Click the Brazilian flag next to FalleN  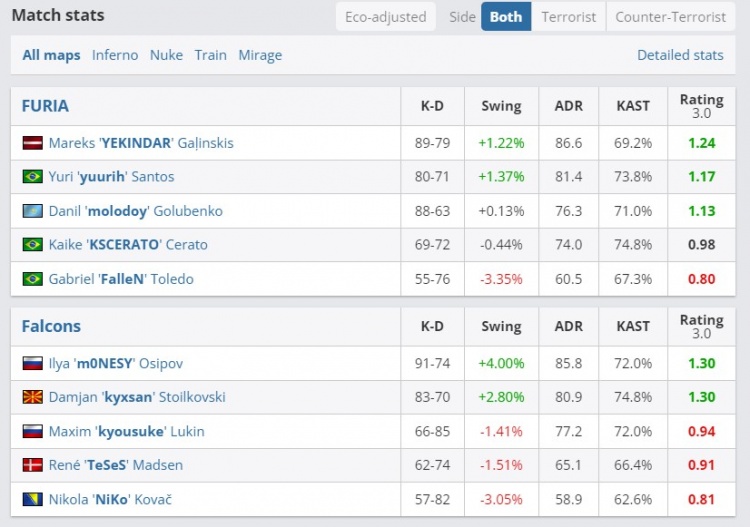(x=32, y=279)
